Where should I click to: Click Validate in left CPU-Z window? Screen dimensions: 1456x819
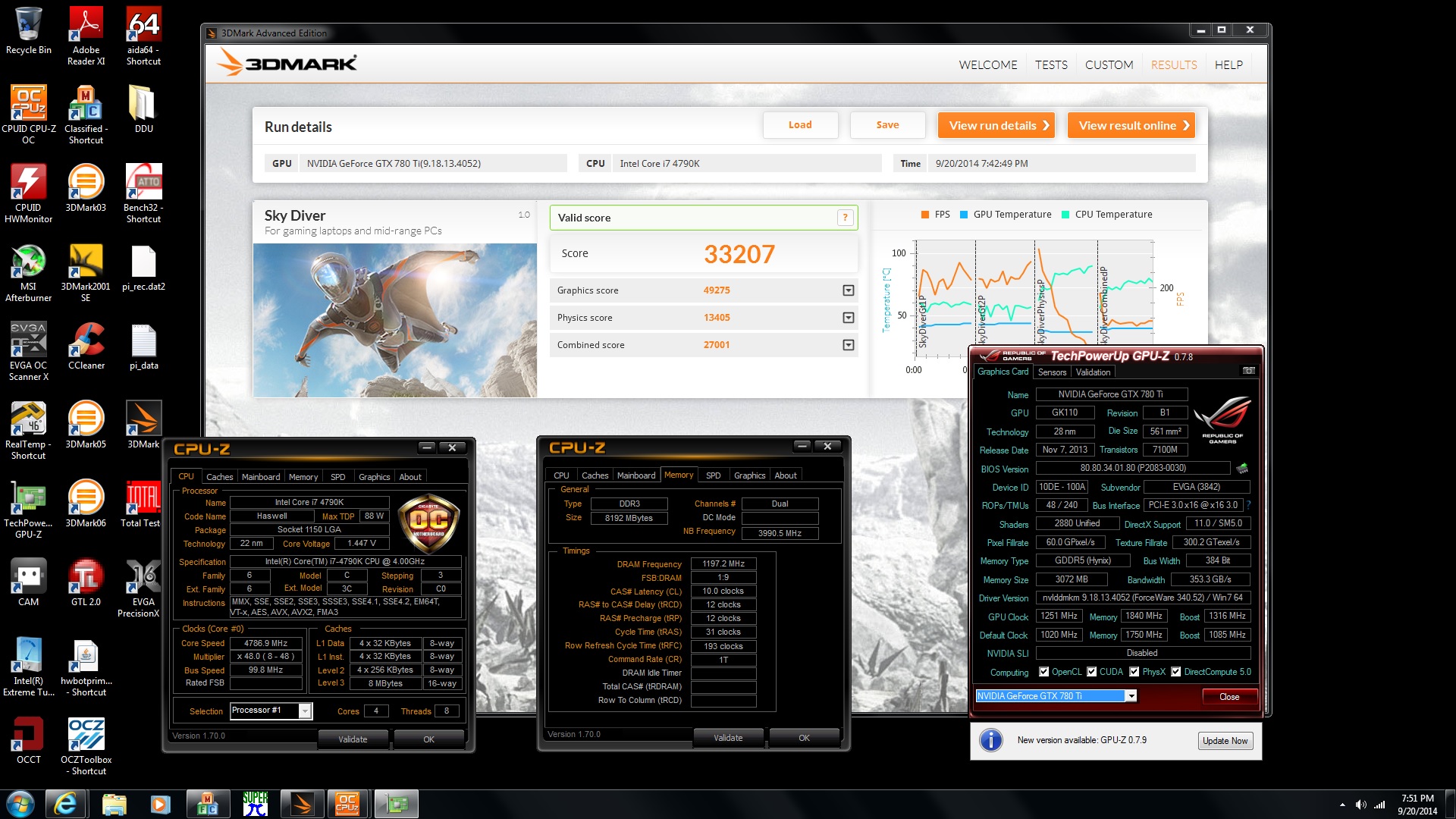coord(353,739)
